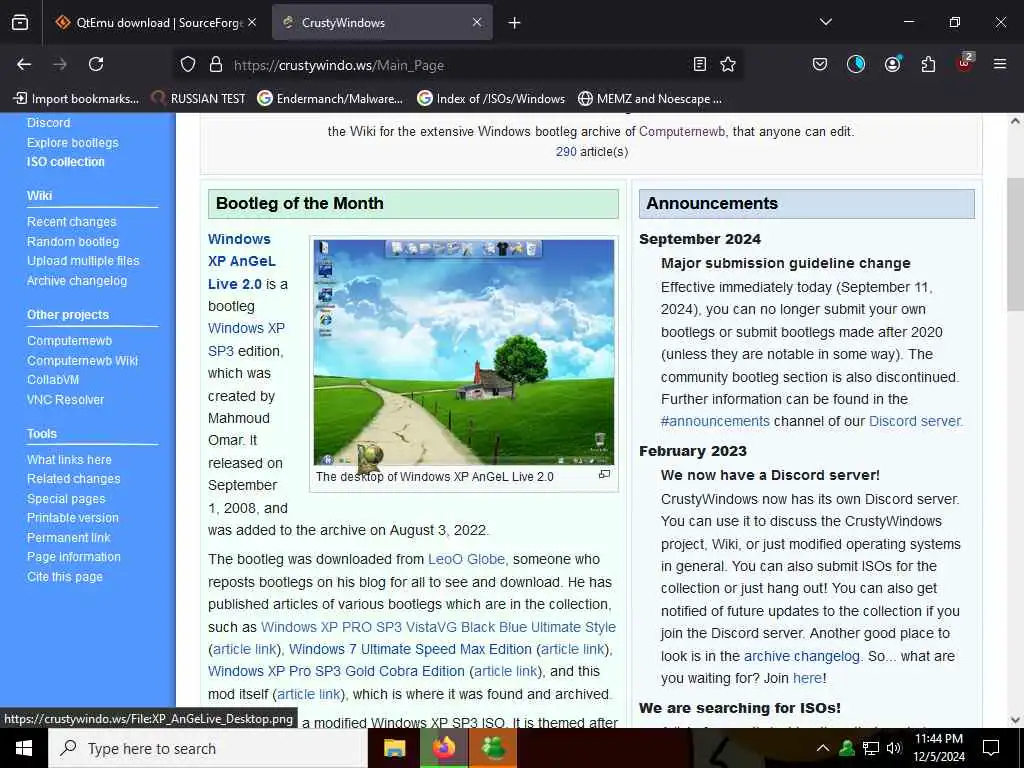Close the CrustyWindows tab

pos(477,22)
